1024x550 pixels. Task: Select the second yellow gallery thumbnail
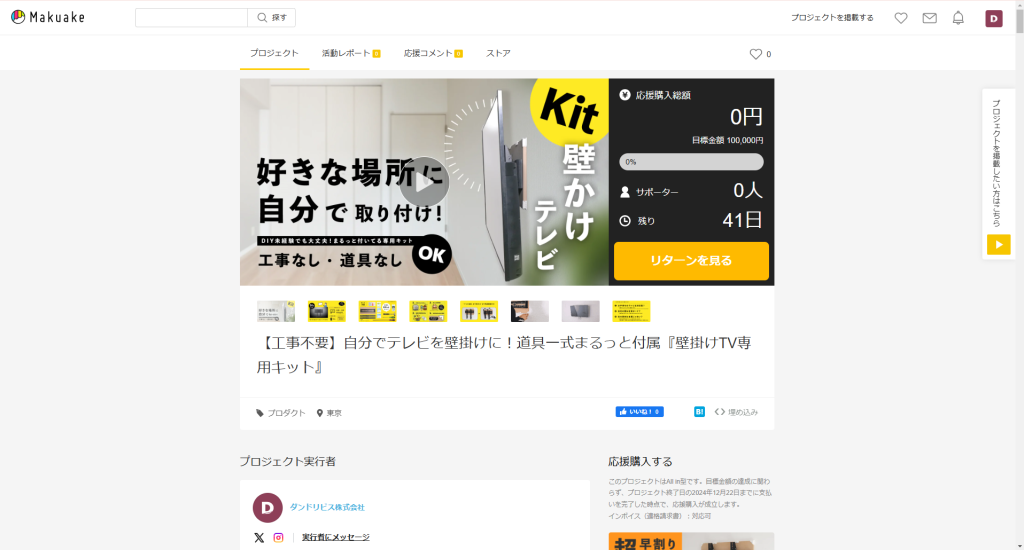(x=377, y=312)
